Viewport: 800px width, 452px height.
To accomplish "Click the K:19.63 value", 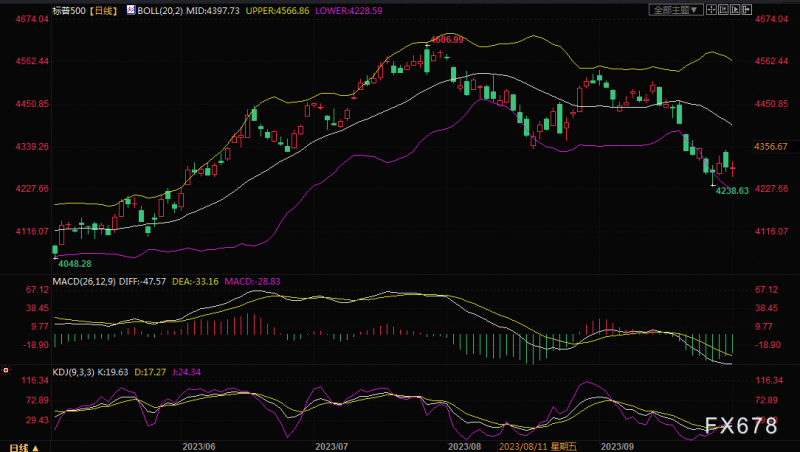I will [113, 372].
